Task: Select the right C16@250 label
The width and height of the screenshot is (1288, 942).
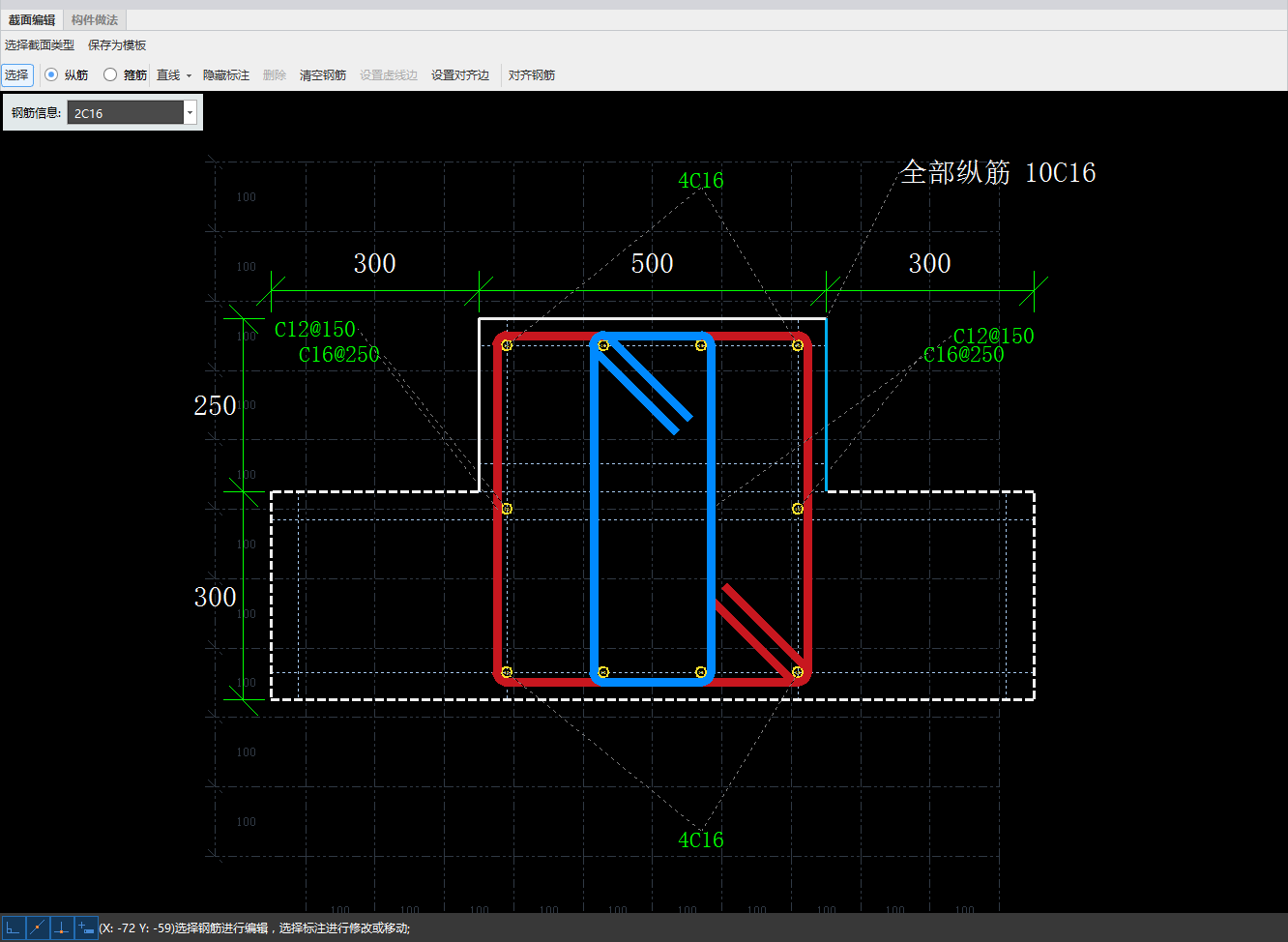Action: pos(964,355)
